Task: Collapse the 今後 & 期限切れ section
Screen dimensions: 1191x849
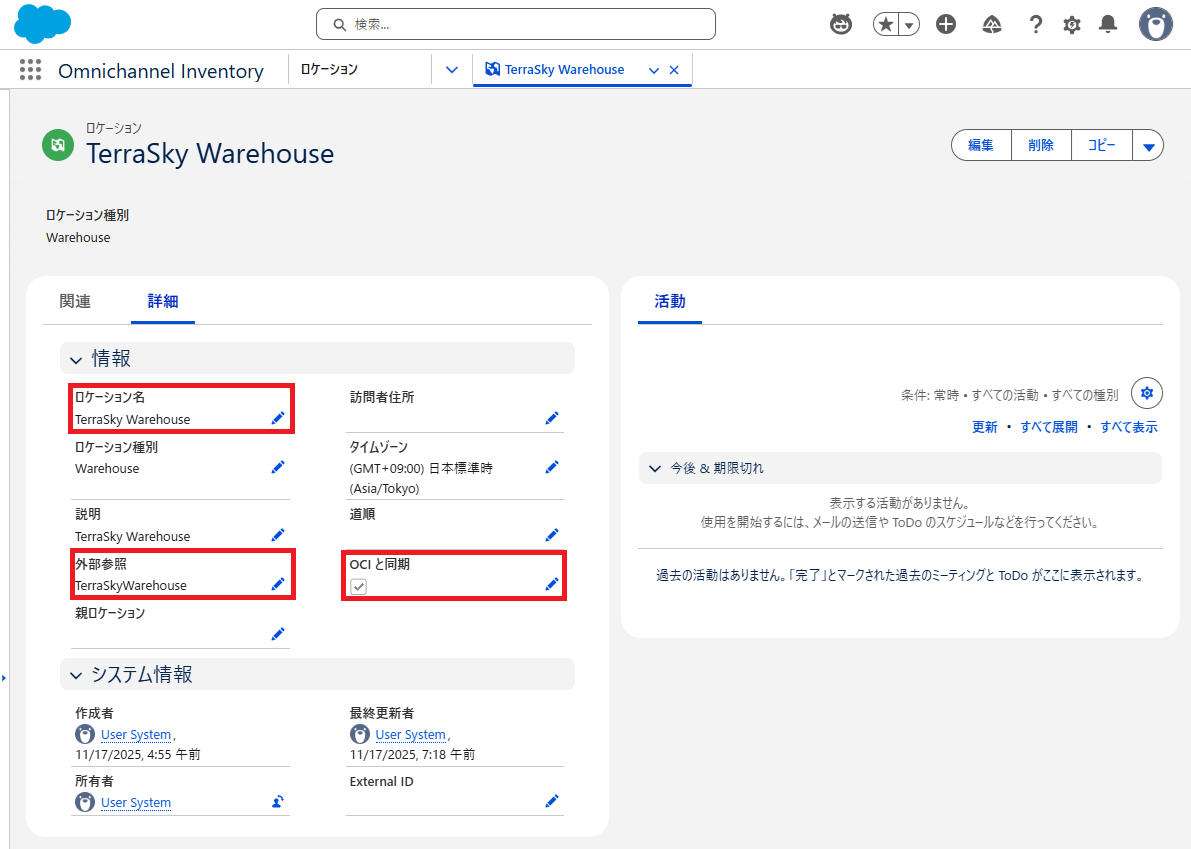Action: (655, 468)
